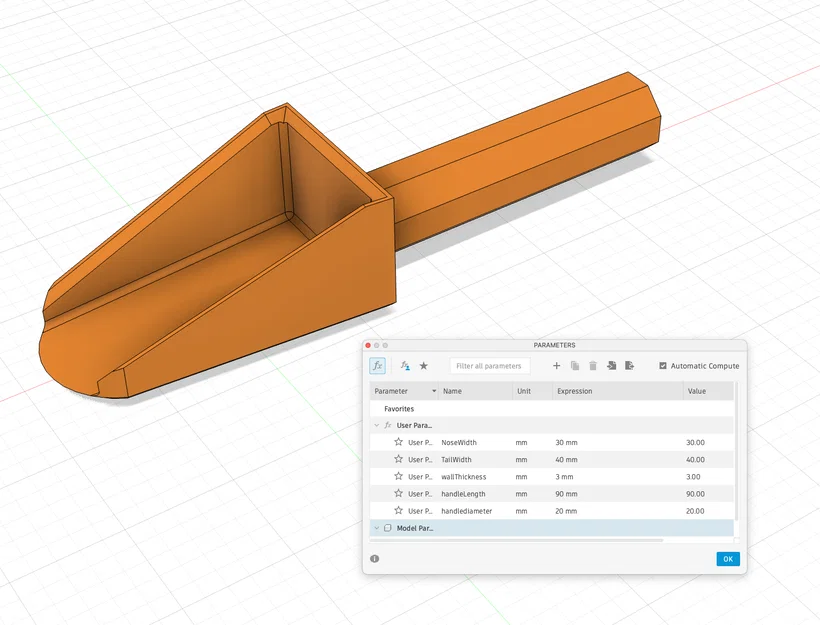Confirm the dialog with OK
The width and height of the screenshot is (820, 625).
(728, 559)
